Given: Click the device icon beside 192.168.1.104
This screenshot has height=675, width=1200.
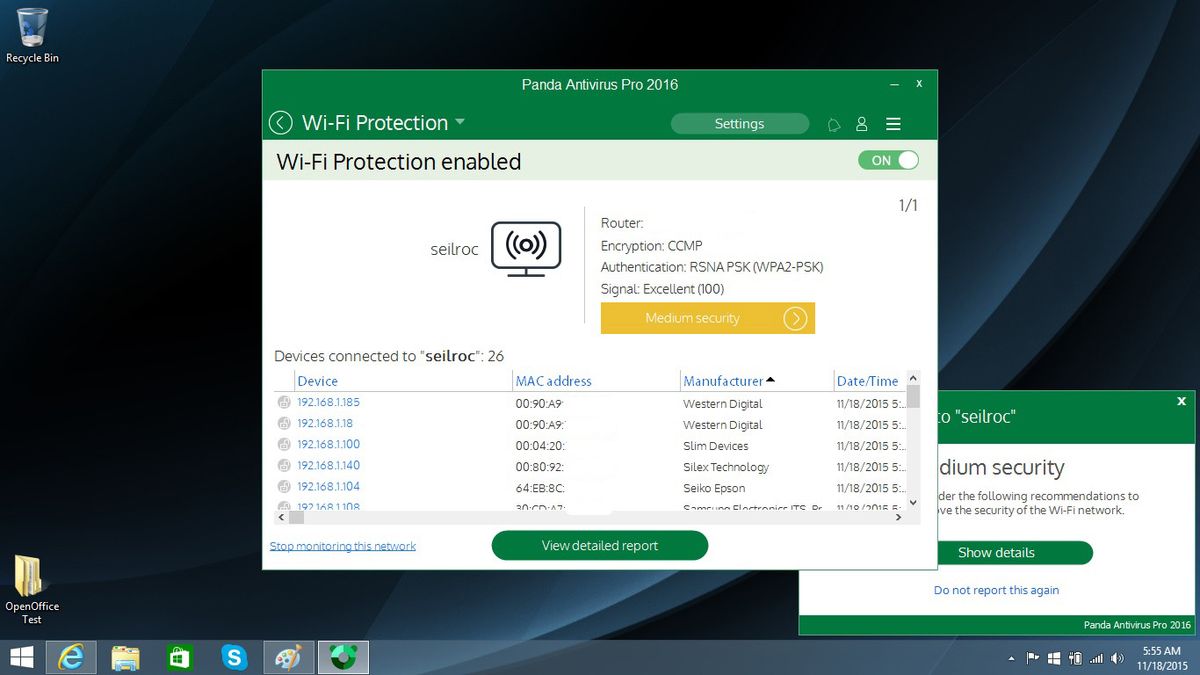Looking at the screenshot, I should tap(284, 487).
